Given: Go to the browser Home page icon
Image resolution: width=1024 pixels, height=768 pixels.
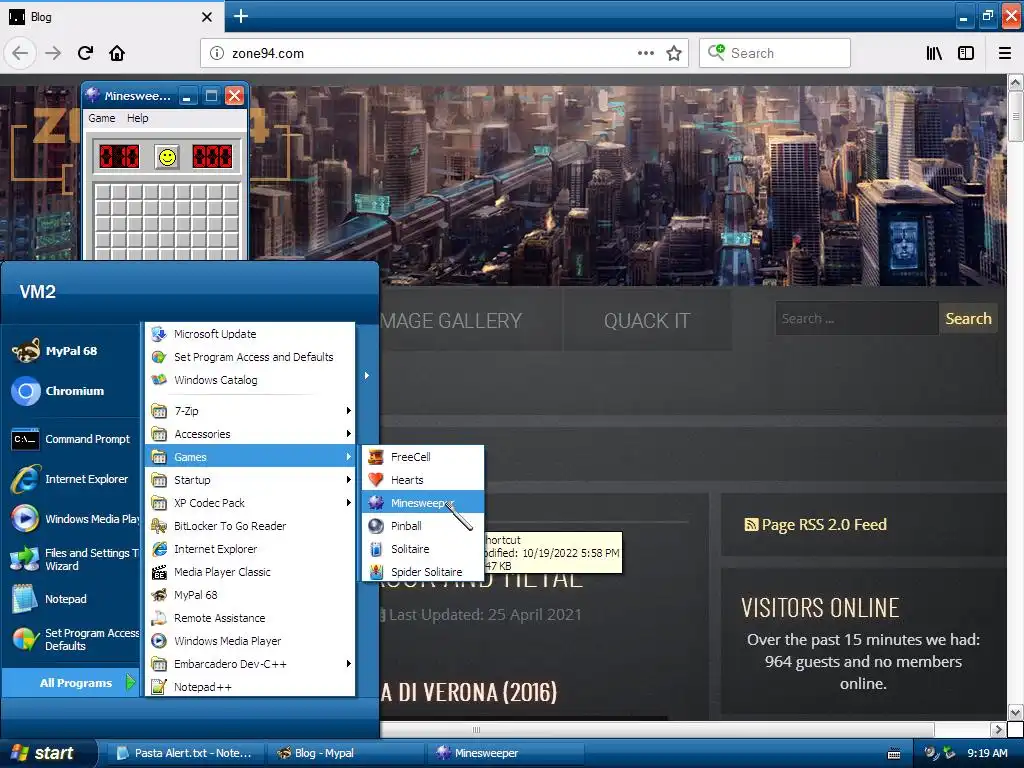Looking at the screenshot, I should coord(117,53).
